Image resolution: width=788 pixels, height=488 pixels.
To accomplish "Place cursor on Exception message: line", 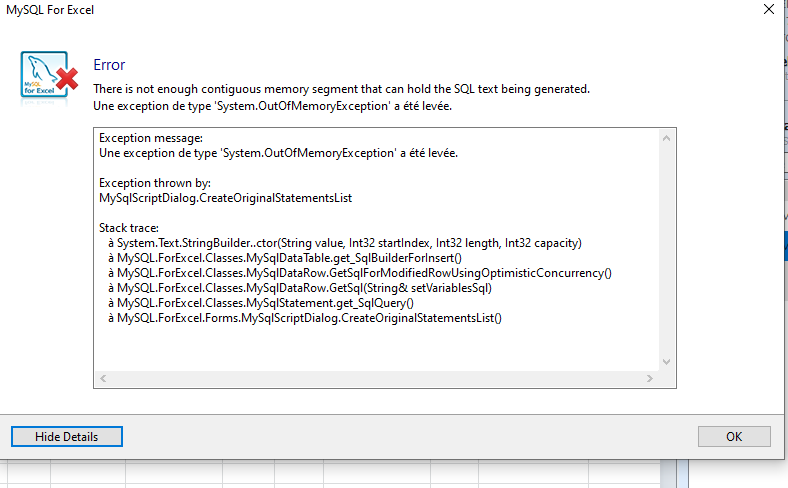I will (151, 138).
